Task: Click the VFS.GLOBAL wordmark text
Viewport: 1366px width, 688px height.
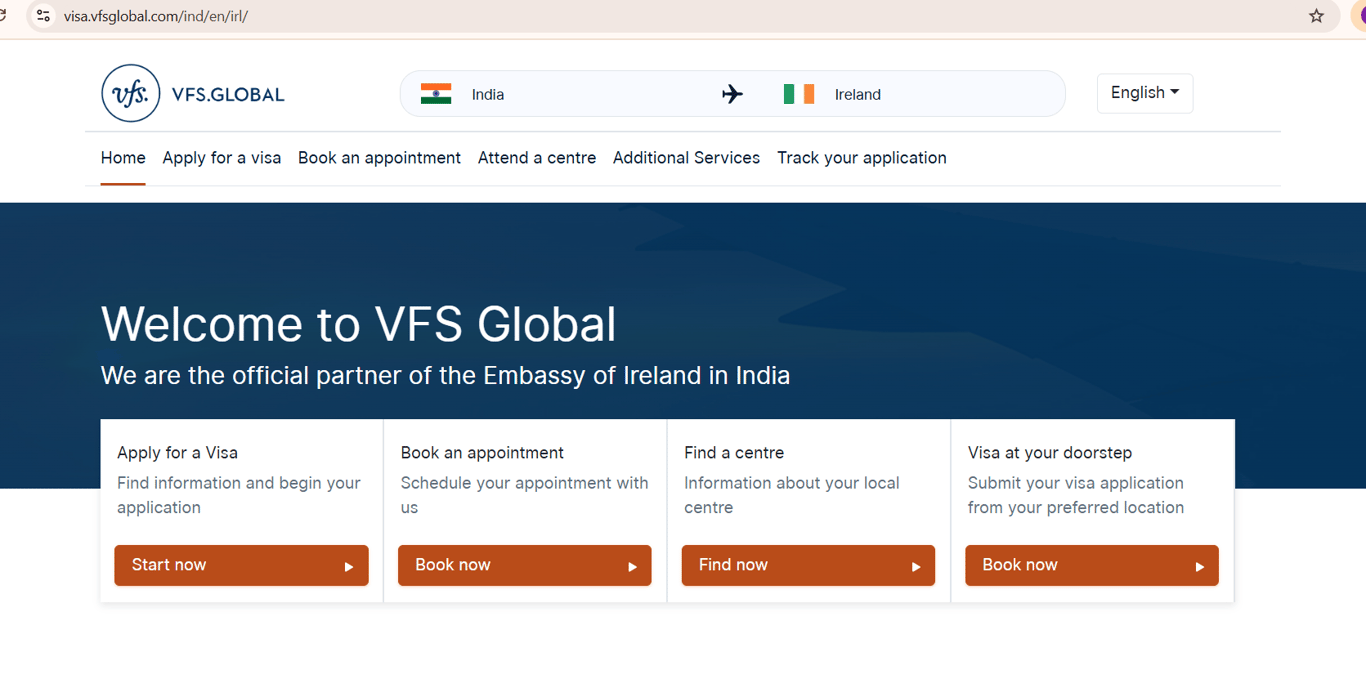Action: point(228,95)
